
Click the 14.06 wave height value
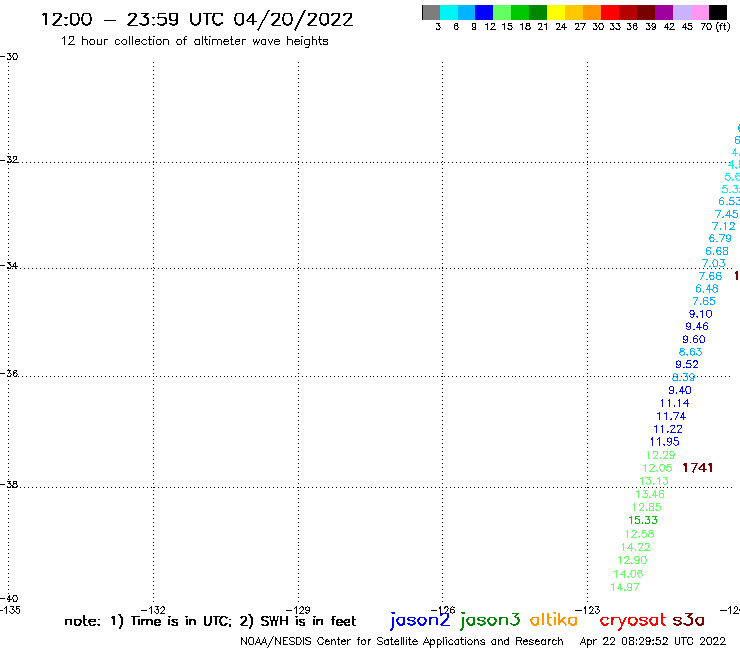628,574
